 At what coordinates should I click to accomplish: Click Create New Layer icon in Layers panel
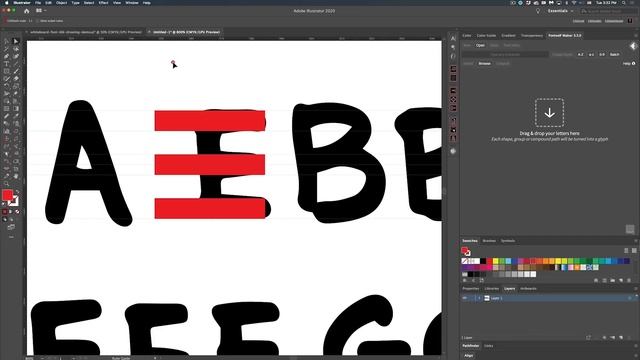click(x=621, y=338)
